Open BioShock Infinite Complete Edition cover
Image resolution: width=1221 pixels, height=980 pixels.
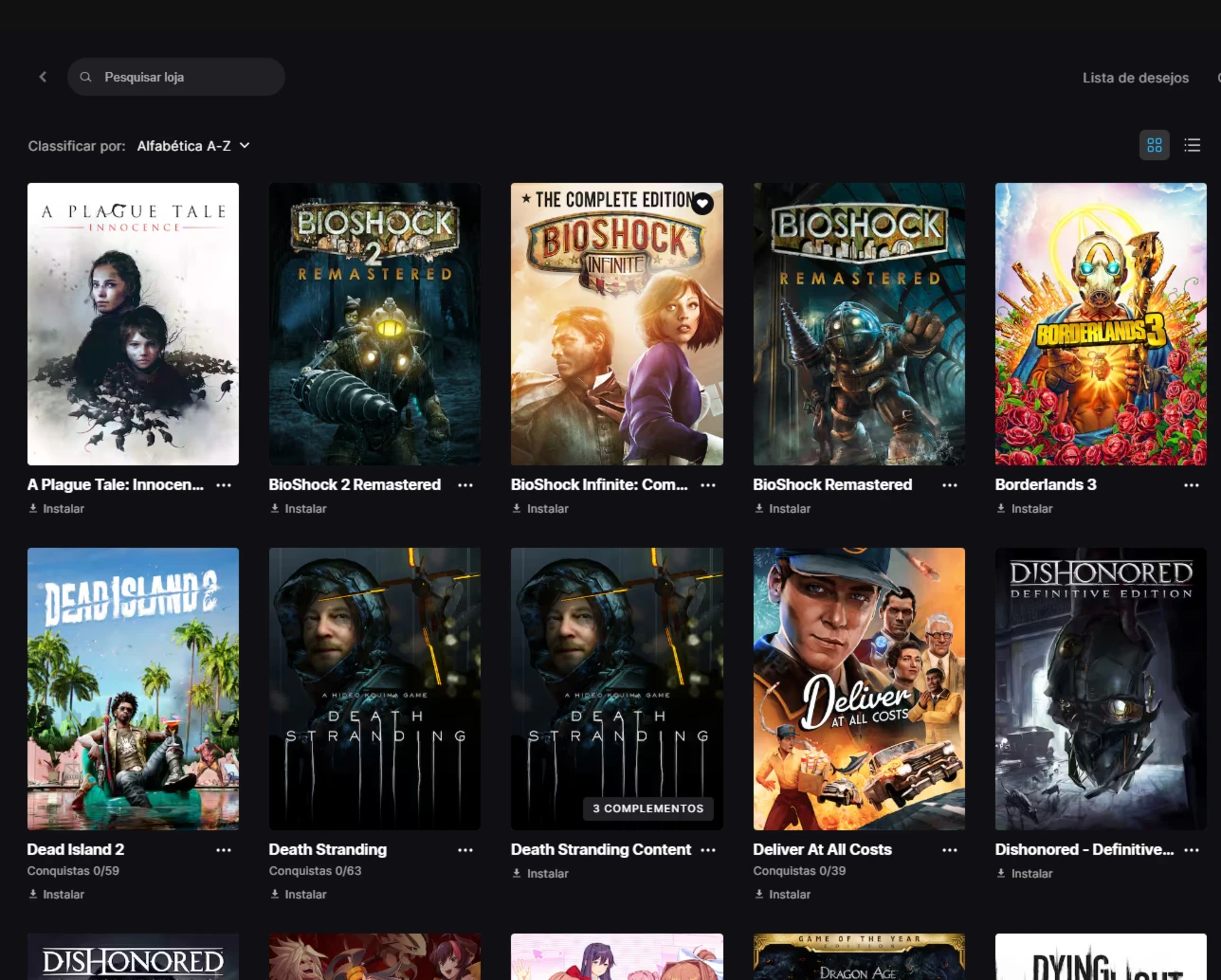coord(617,324)
